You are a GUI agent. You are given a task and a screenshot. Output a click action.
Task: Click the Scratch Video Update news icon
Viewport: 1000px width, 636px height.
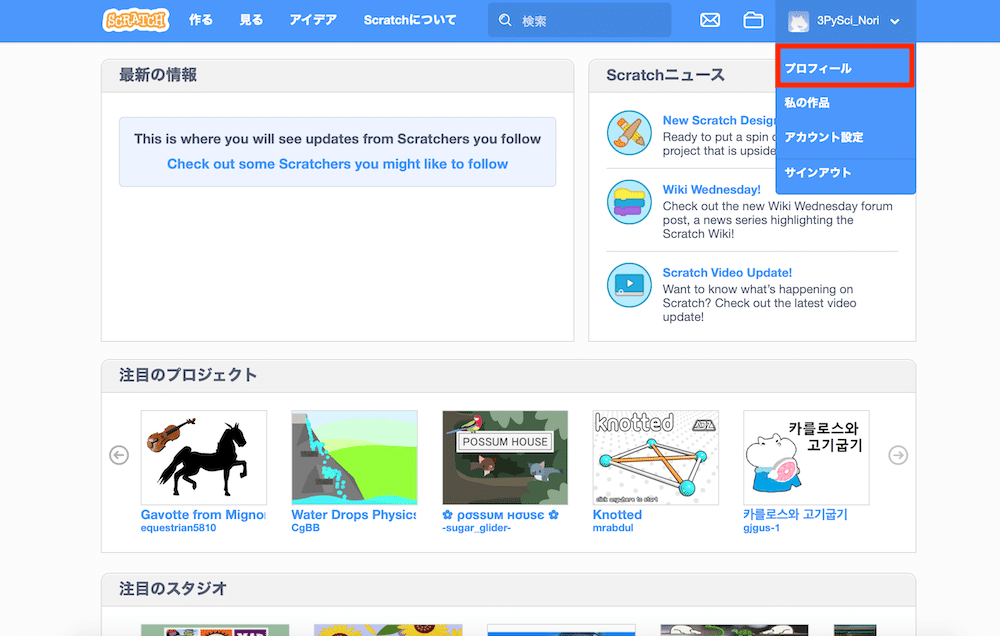[629, 285]
